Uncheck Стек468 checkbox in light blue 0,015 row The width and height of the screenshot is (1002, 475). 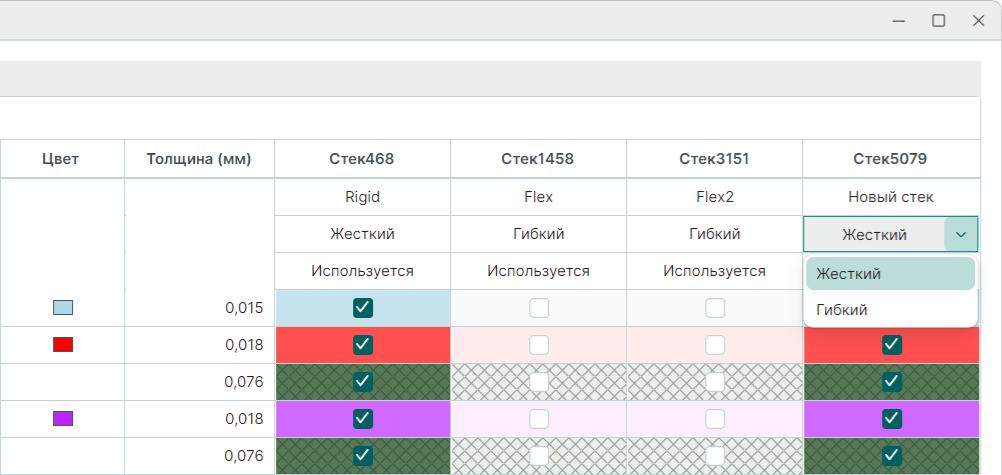click(x=363, y=308)
